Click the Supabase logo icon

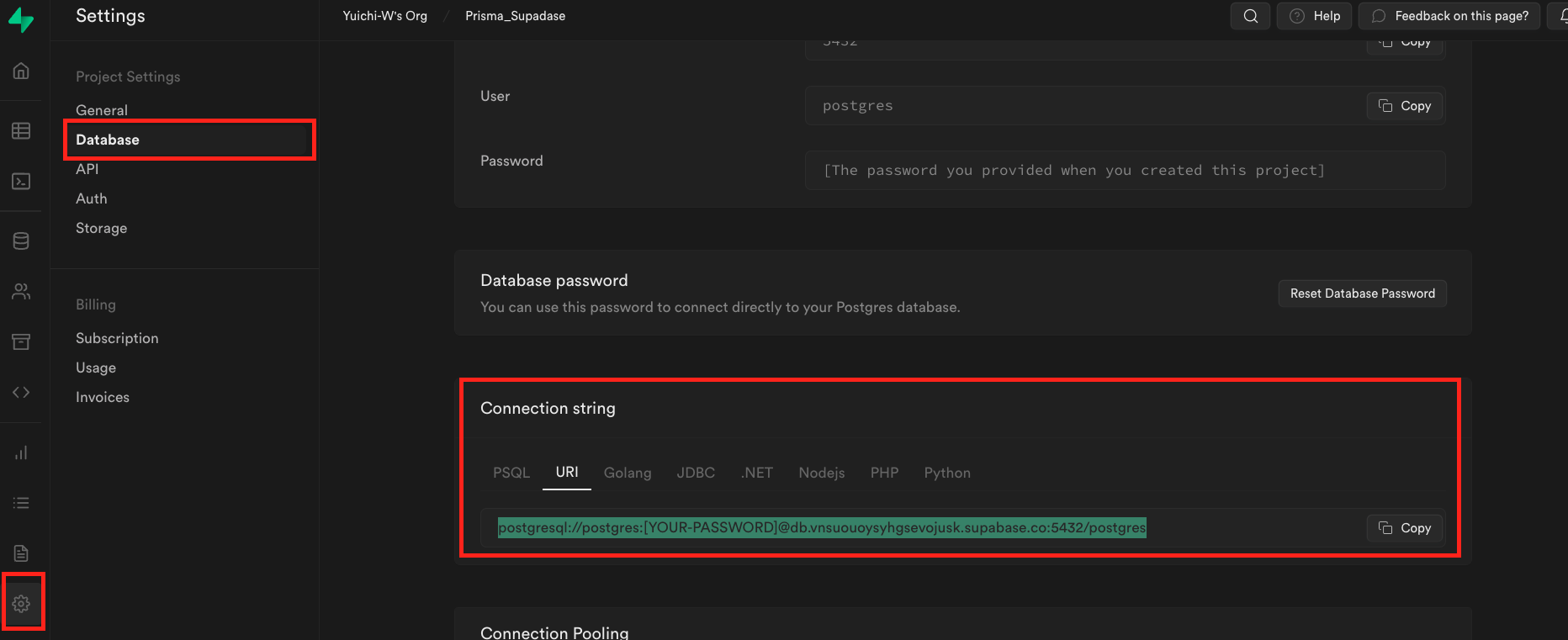tap(21, 19)
